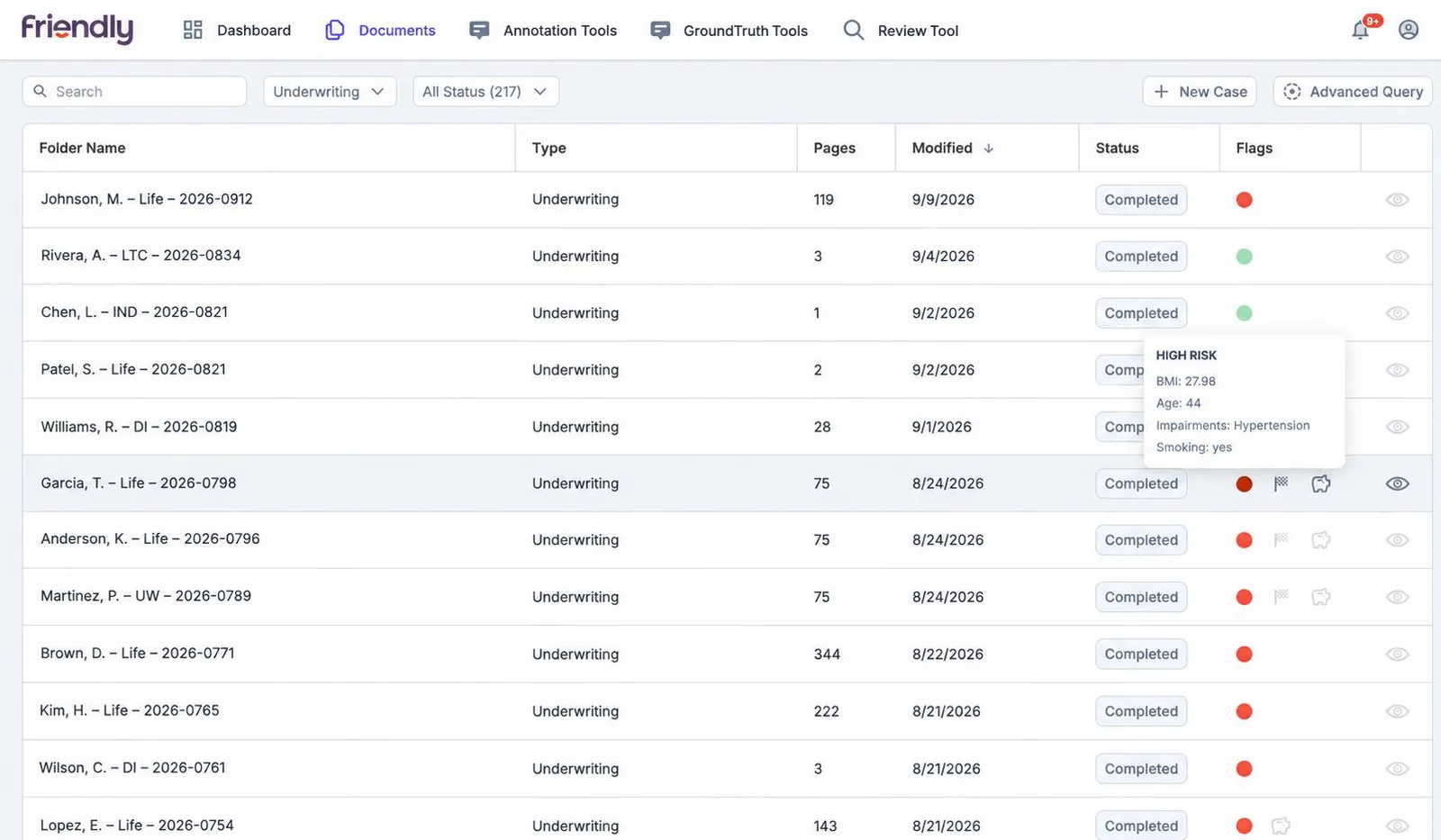Screen dimensions: 1441x840
Task: Click the puzzle icon in Anderson row
Action: [x=1321, y=540]
